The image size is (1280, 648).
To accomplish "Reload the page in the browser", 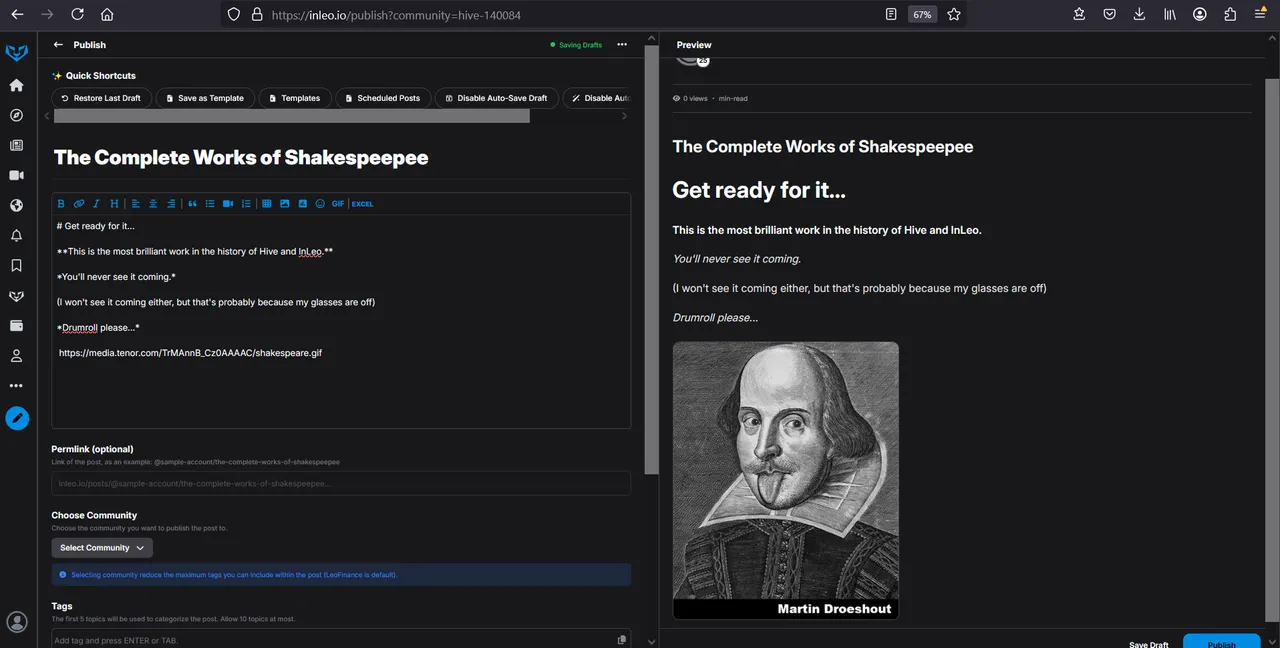I will pyautogui.click(x=77, y=14).
